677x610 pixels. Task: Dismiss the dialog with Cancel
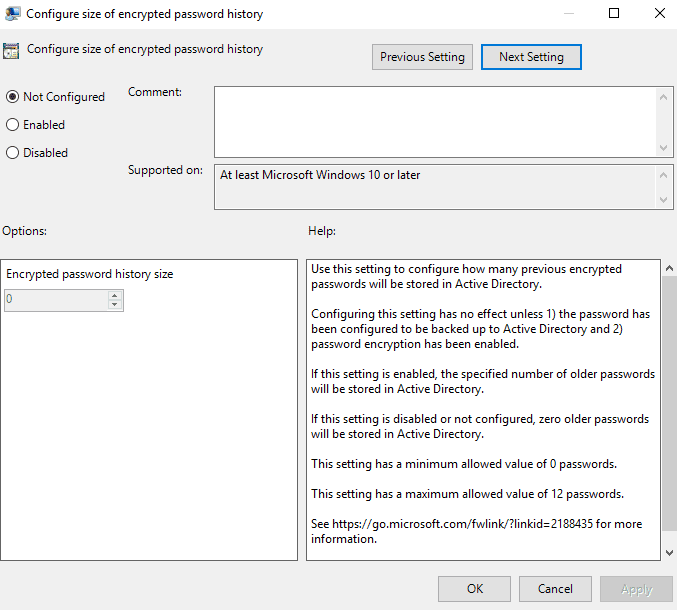point(555,589)
